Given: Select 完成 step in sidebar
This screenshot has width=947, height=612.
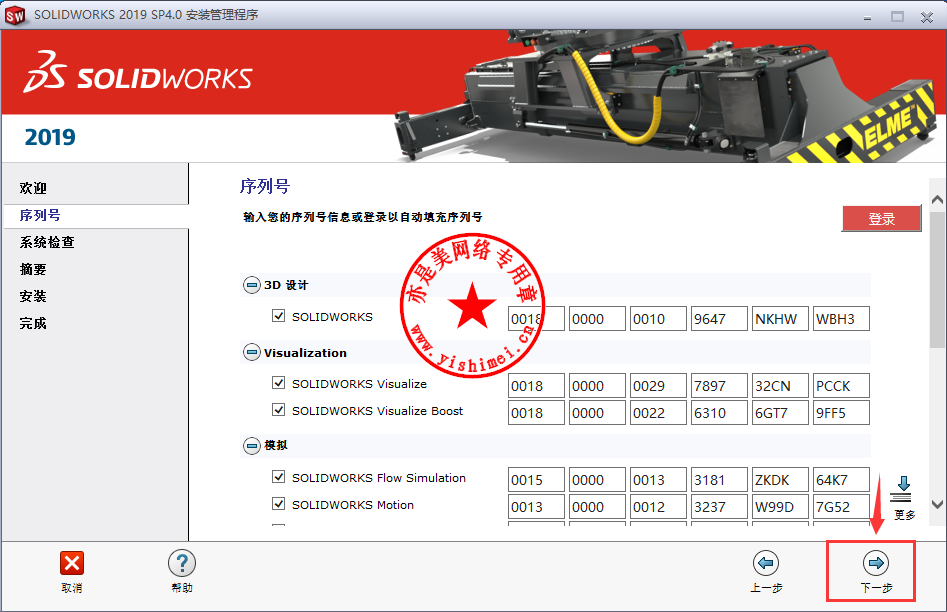Looking at the screenshot, I should pyautogui.click(x=33, y=323).
